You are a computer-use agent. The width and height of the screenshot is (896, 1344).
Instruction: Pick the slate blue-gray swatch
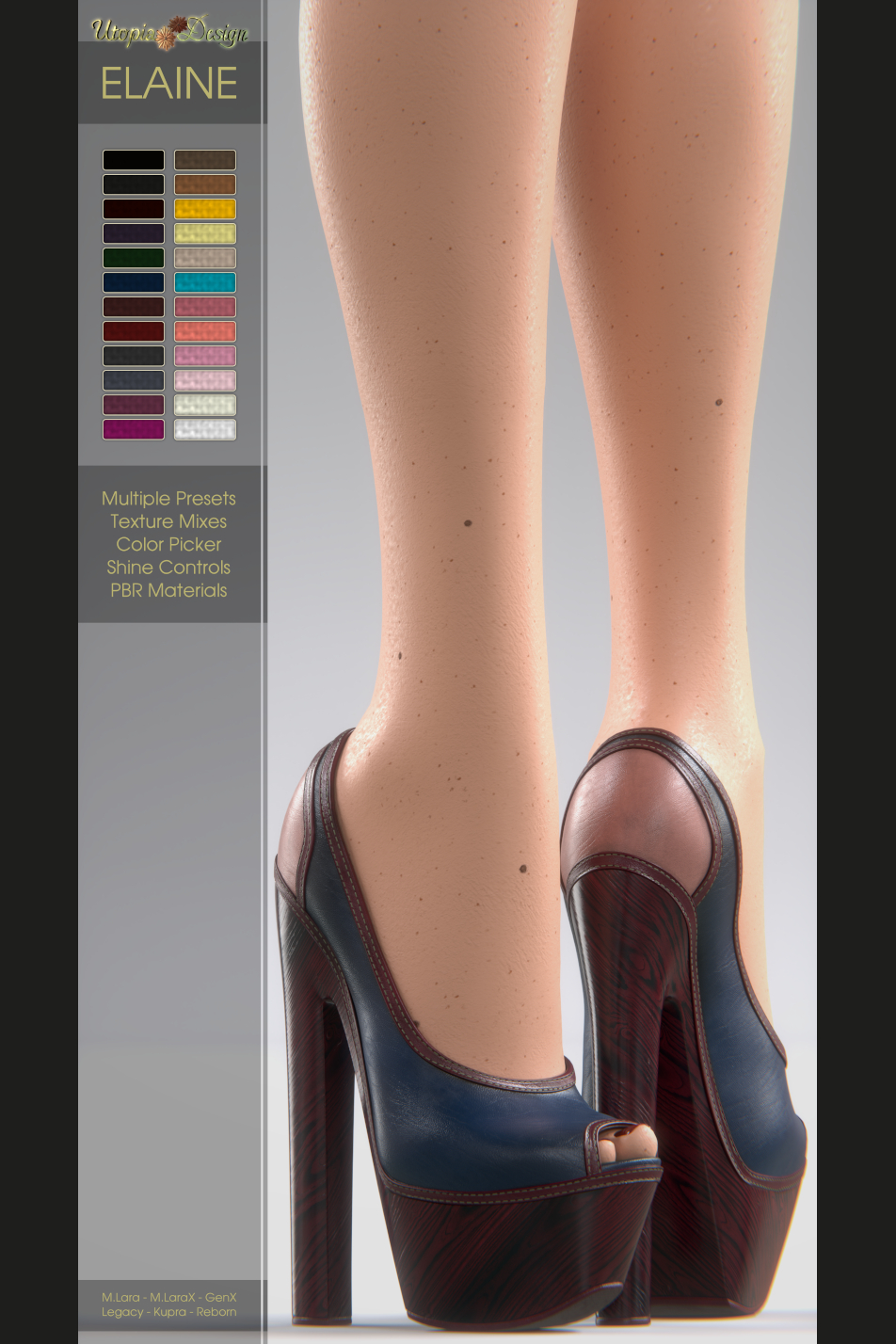pyautogui.click(x=134, y=380)
